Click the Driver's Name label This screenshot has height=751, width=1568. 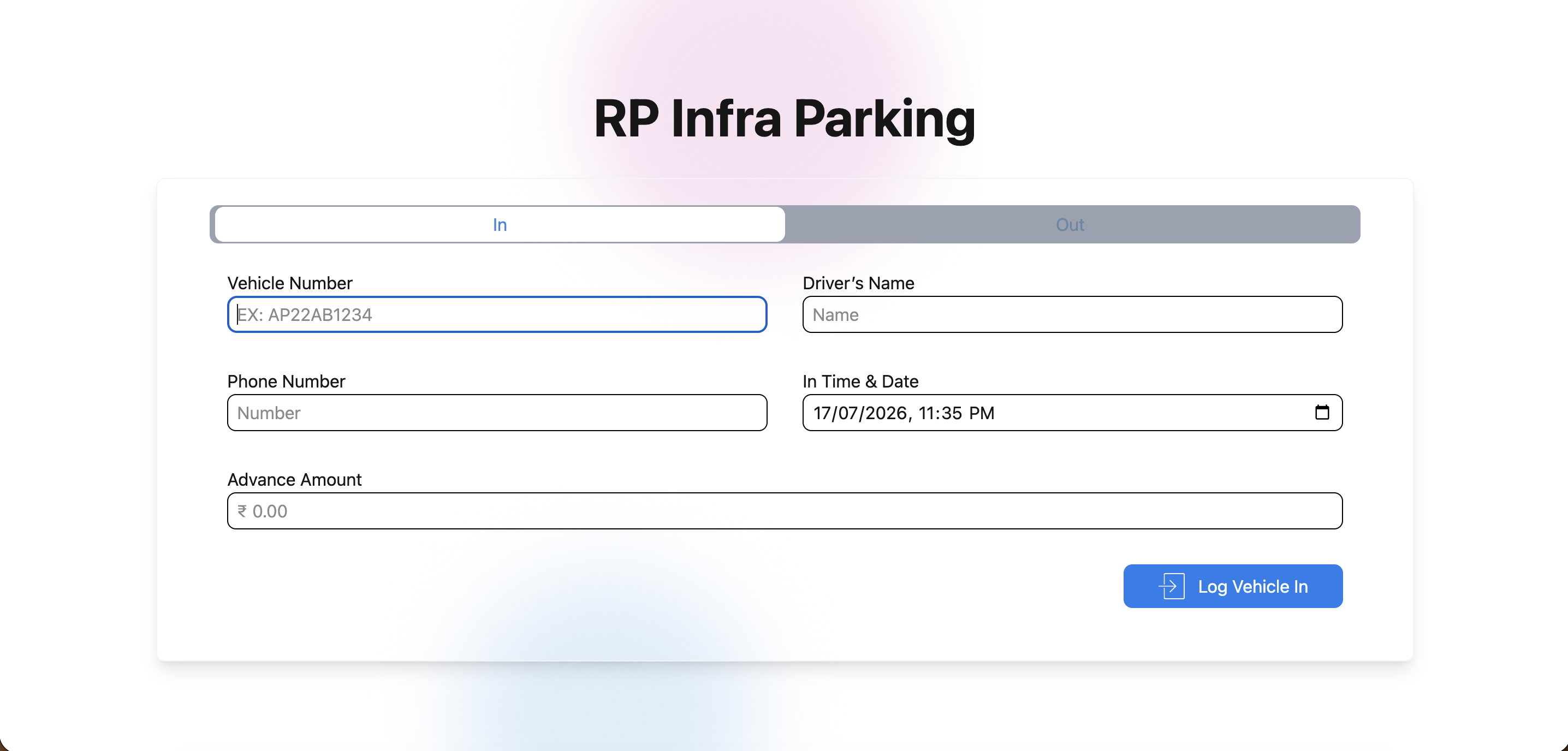858,283
